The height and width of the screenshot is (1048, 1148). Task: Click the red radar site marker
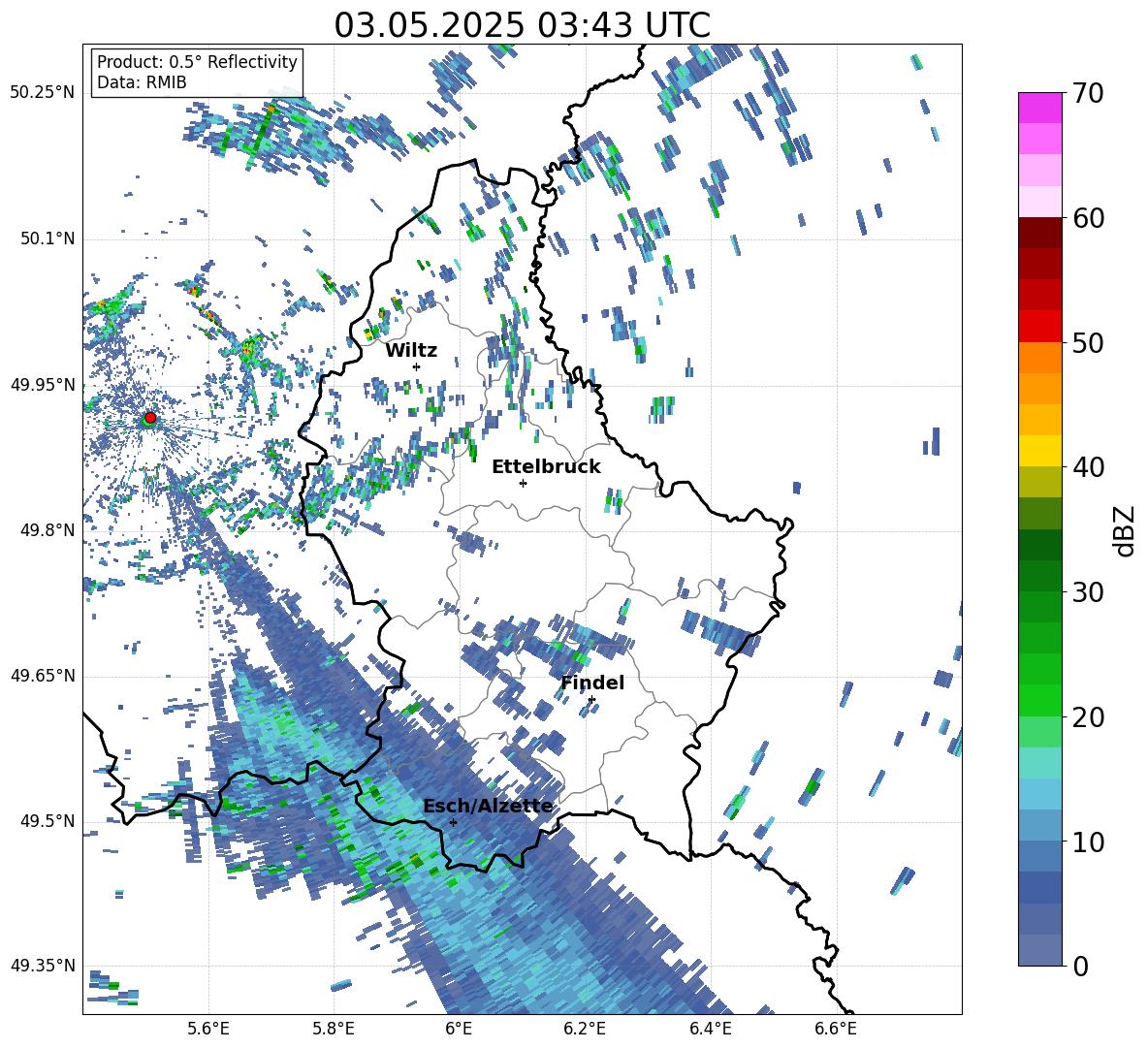click(x=150, y=417)
